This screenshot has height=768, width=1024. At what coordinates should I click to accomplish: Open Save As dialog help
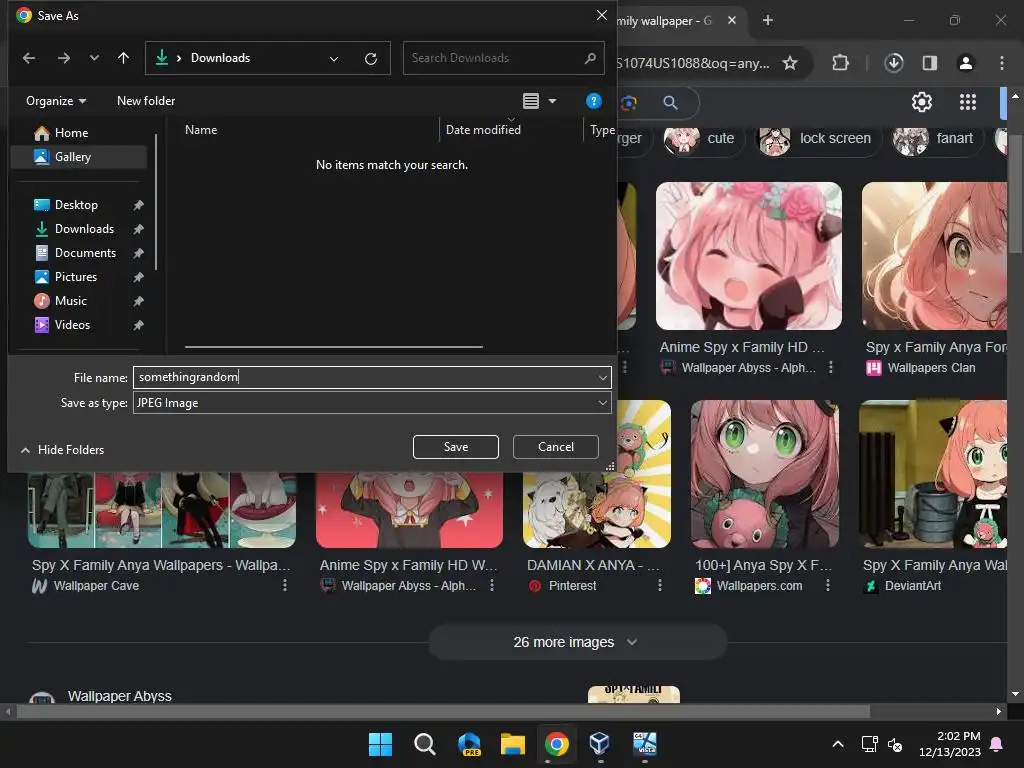594,101
